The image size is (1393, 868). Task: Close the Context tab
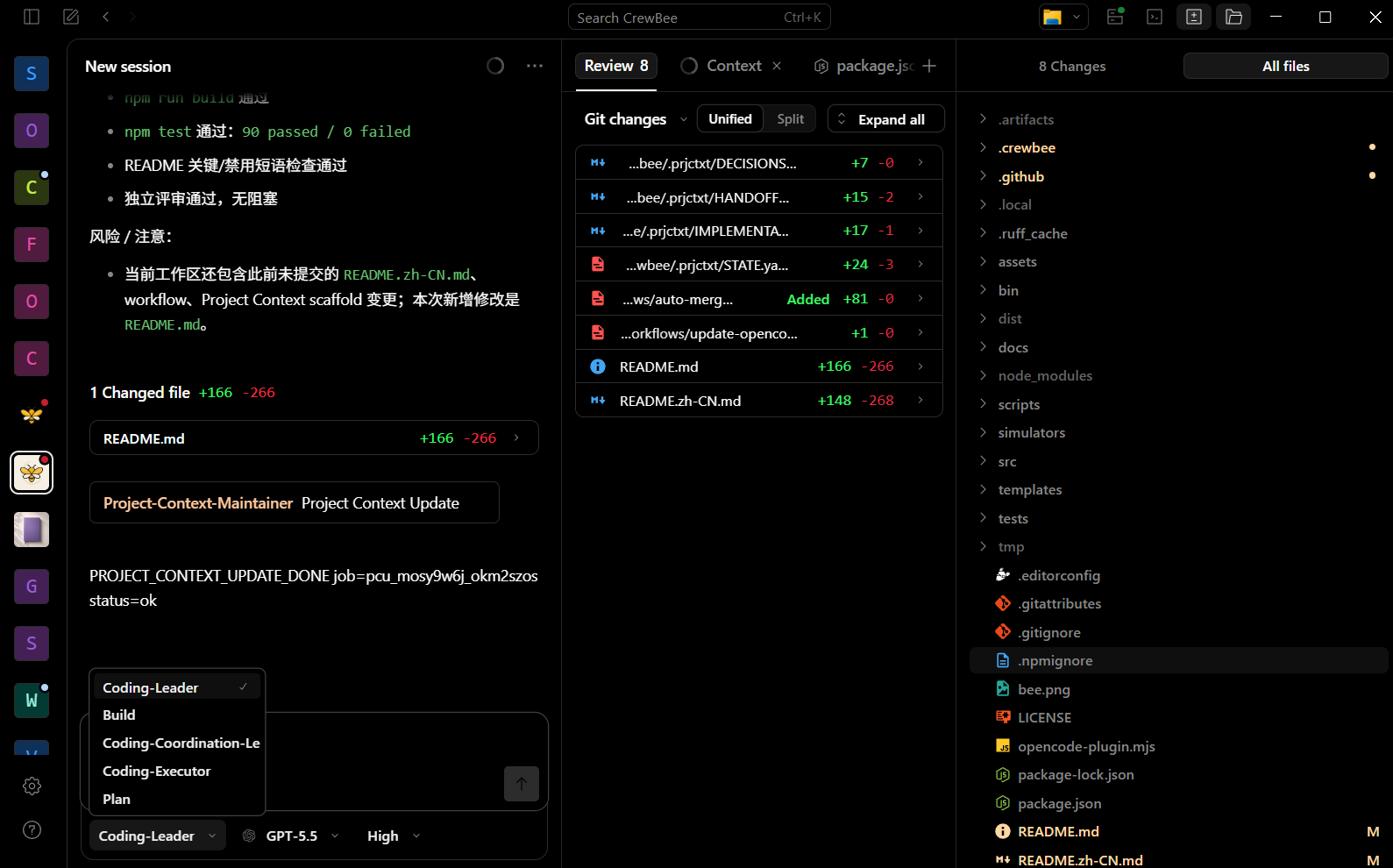777,66
